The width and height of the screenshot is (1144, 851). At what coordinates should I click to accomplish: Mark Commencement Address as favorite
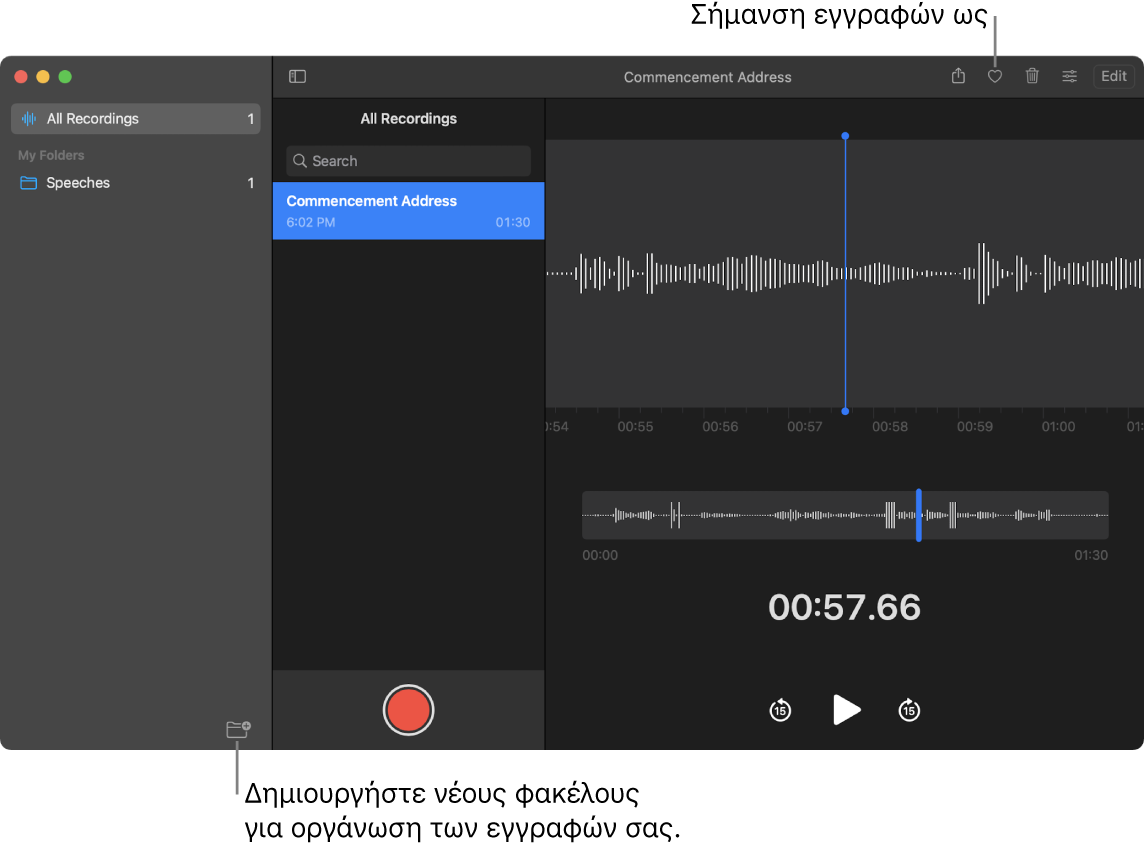(x=995, y=76)
